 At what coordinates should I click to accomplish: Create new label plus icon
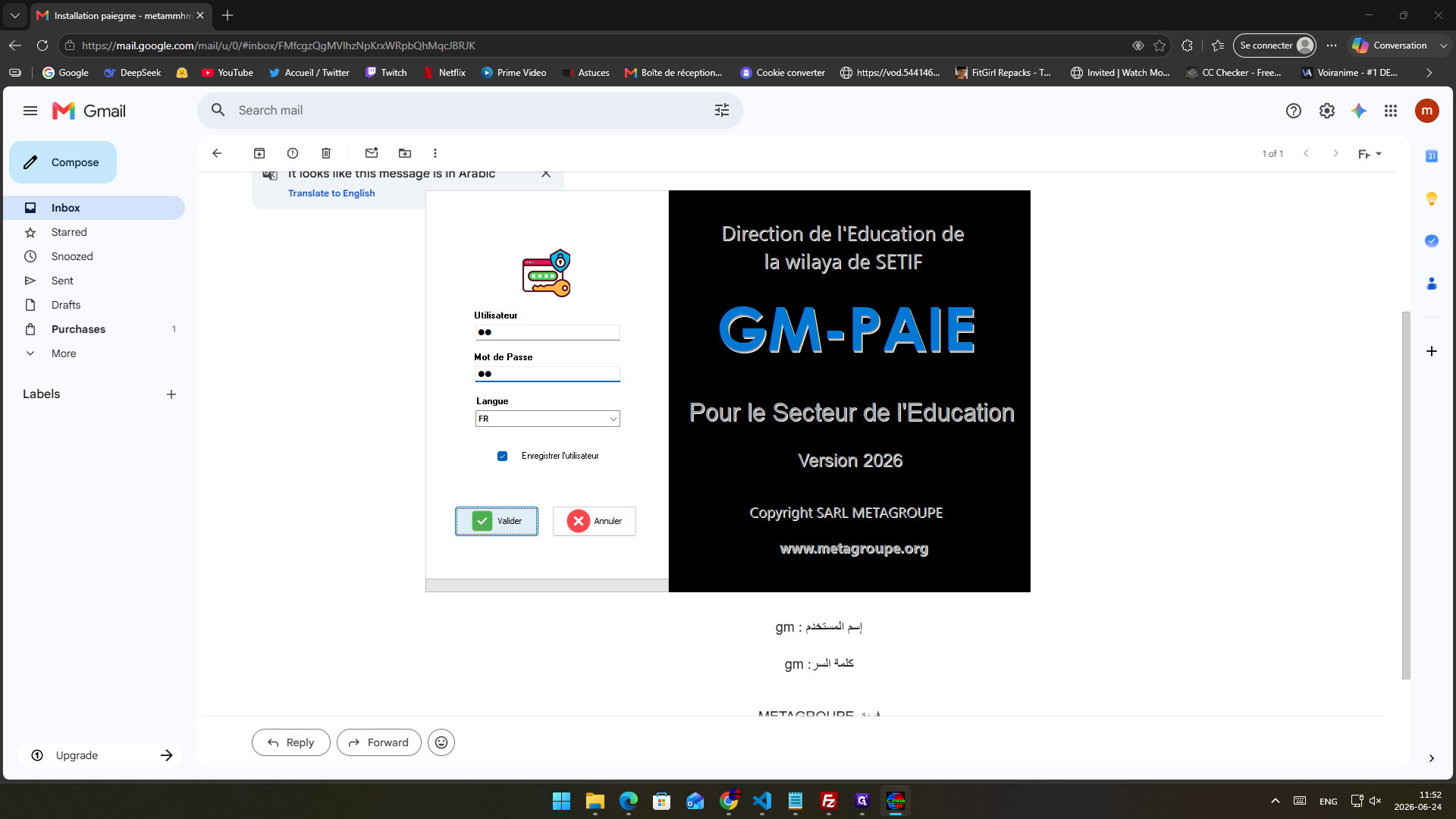(x=171, y=394)
